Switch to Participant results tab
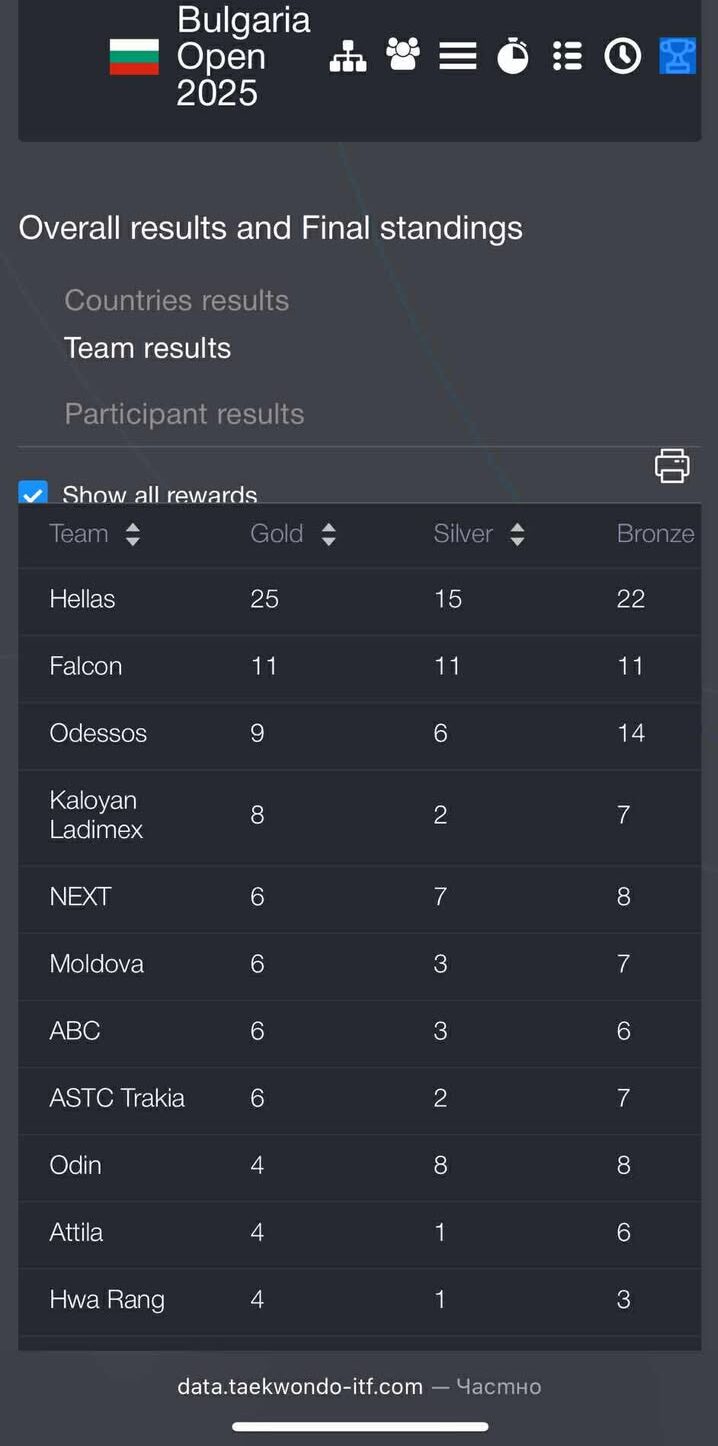Screen dimensions: 718x1446 [184, 414]
